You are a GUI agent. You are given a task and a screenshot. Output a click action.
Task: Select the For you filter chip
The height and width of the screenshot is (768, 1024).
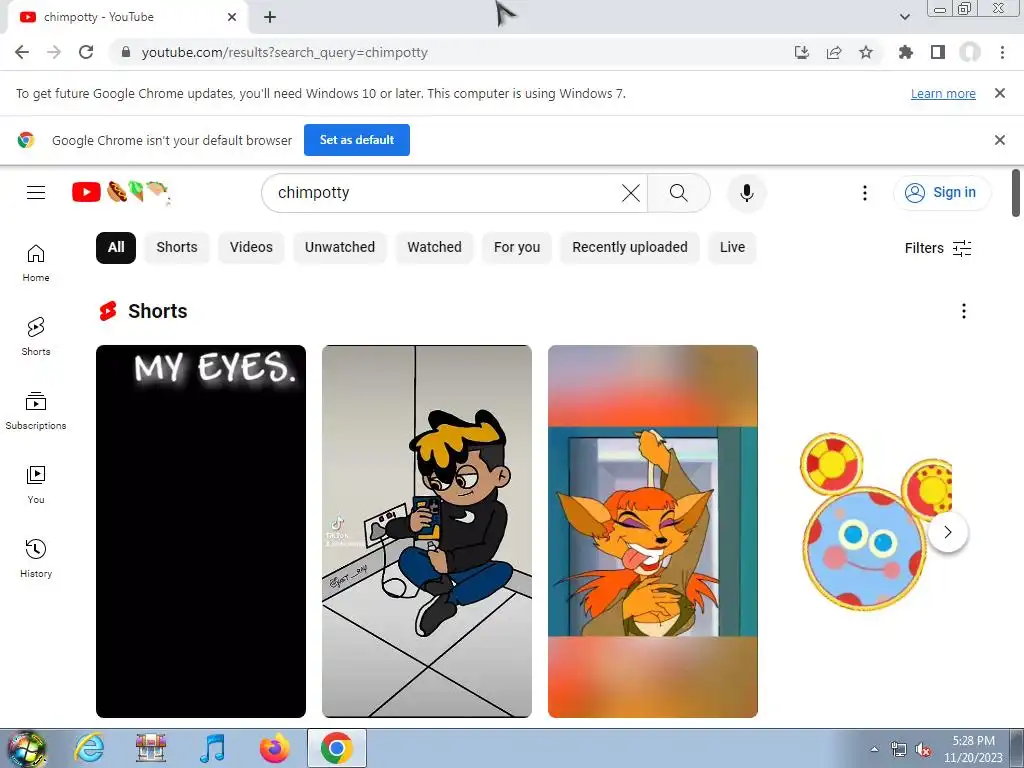(x=517, y=248)
